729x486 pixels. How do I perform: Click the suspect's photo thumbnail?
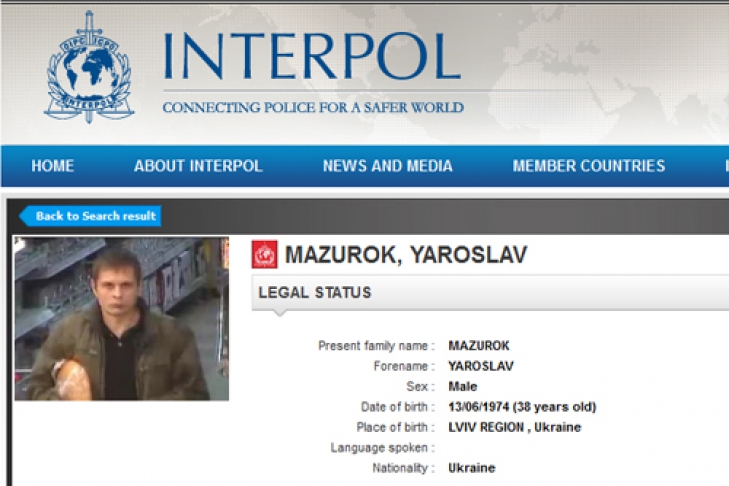[122, 319]
